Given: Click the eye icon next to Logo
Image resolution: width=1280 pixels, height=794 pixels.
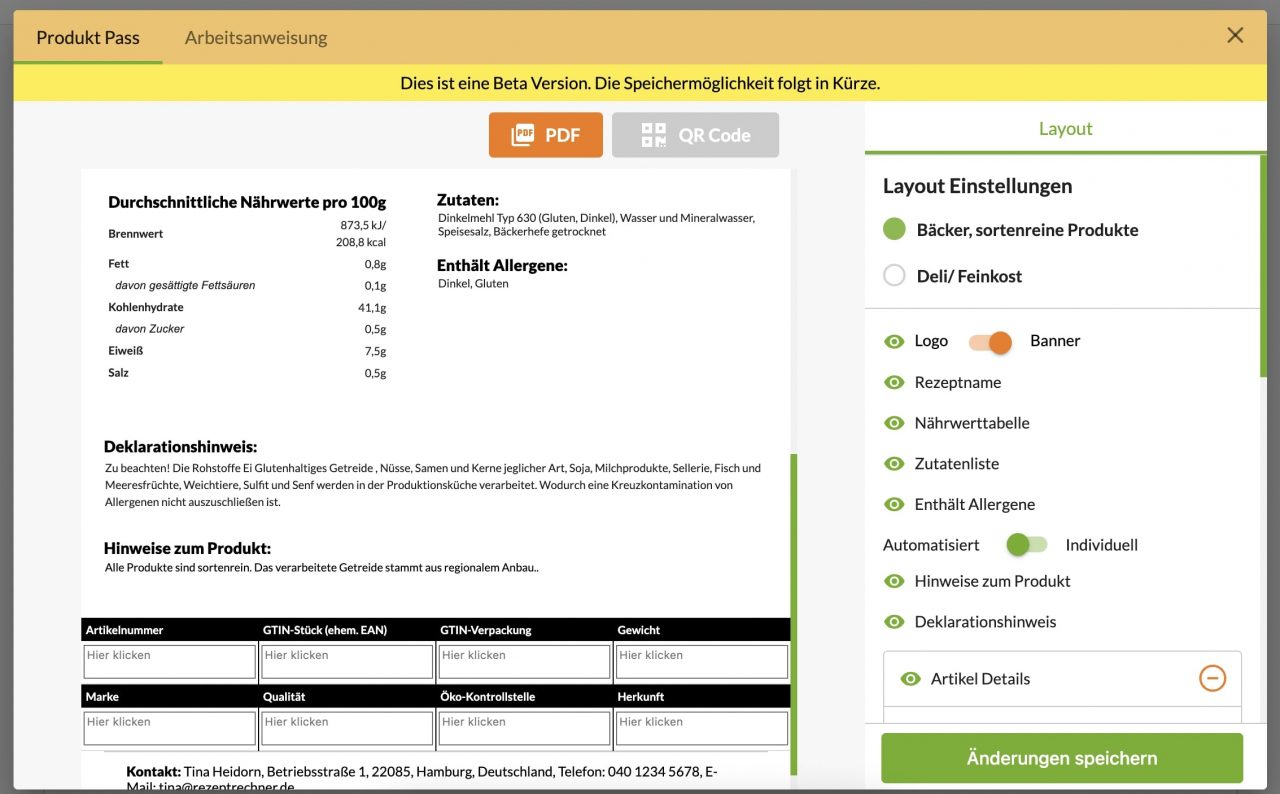Looking at the screenshot, I should pyautogui.click(x=893, y=341).
